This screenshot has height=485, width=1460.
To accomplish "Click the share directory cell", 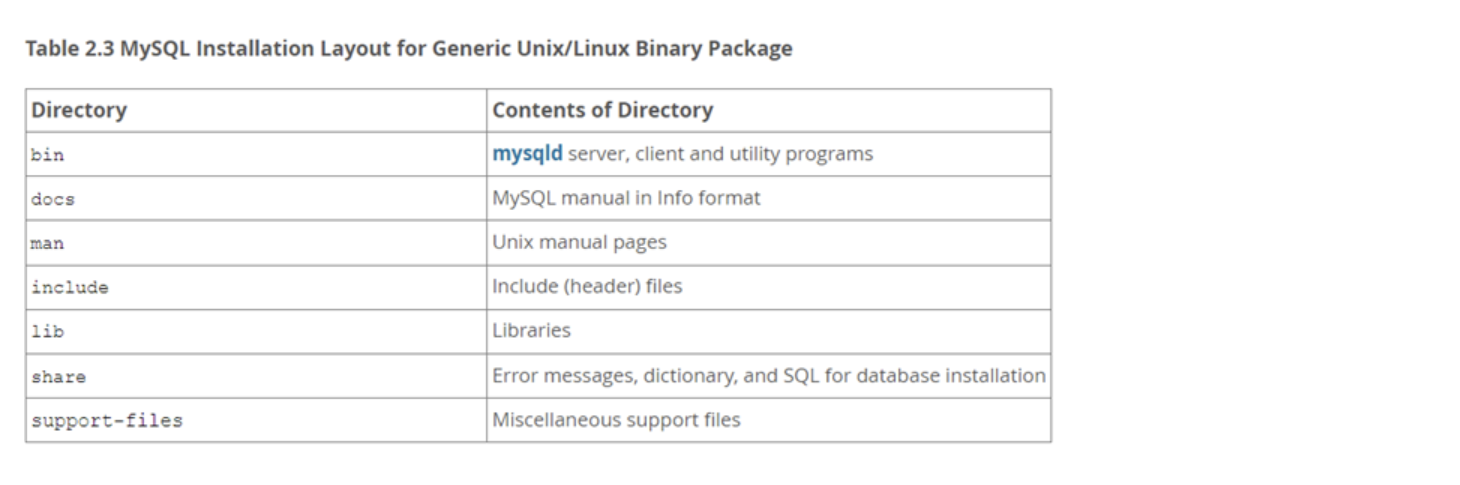I will (256, 376).
